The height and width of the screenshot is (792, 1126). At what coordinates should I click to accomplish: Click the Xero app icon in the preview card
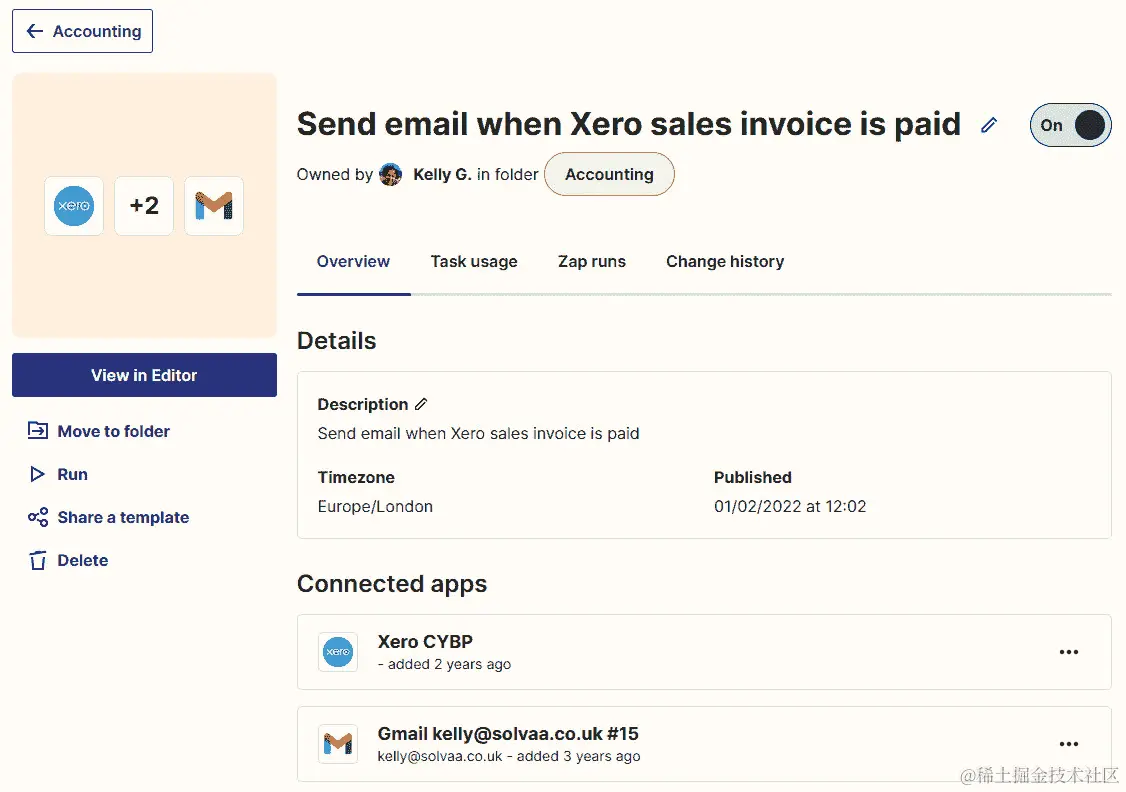pyautogui.click(x=74, y=206)
